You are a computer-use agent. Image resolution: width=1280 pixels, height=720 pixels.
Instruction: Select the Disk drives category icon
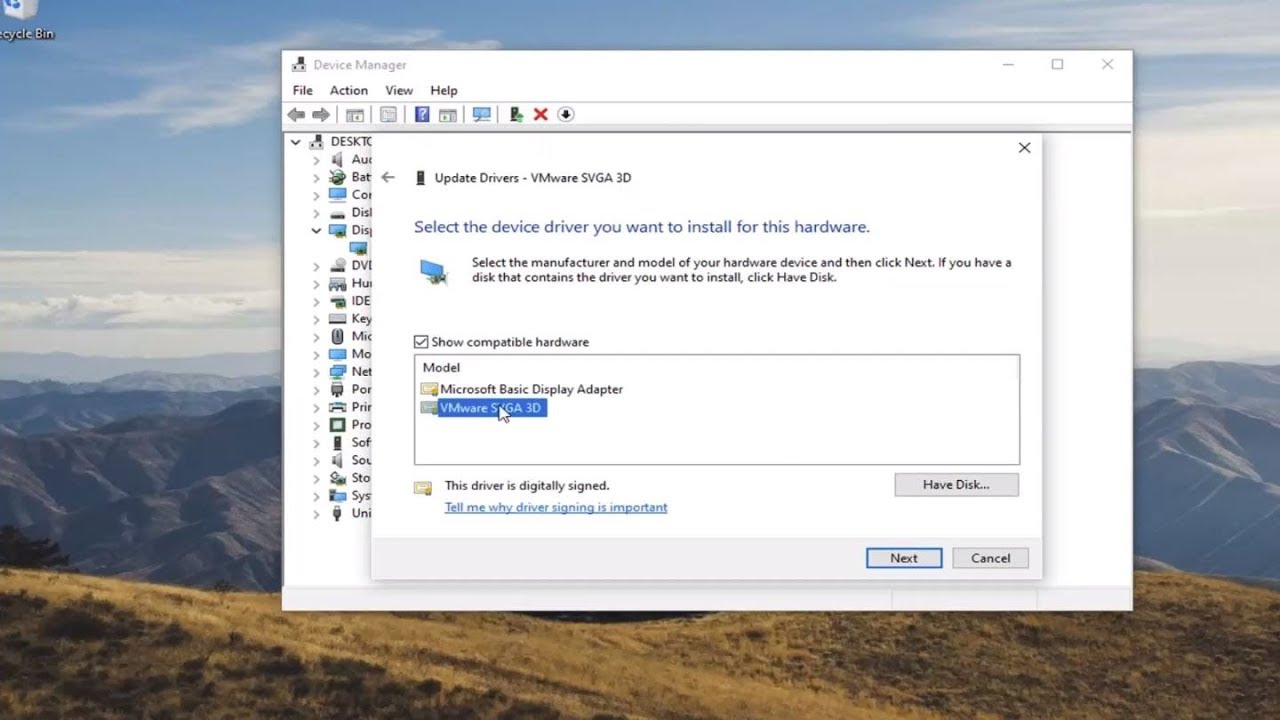(x=337, y=212)
